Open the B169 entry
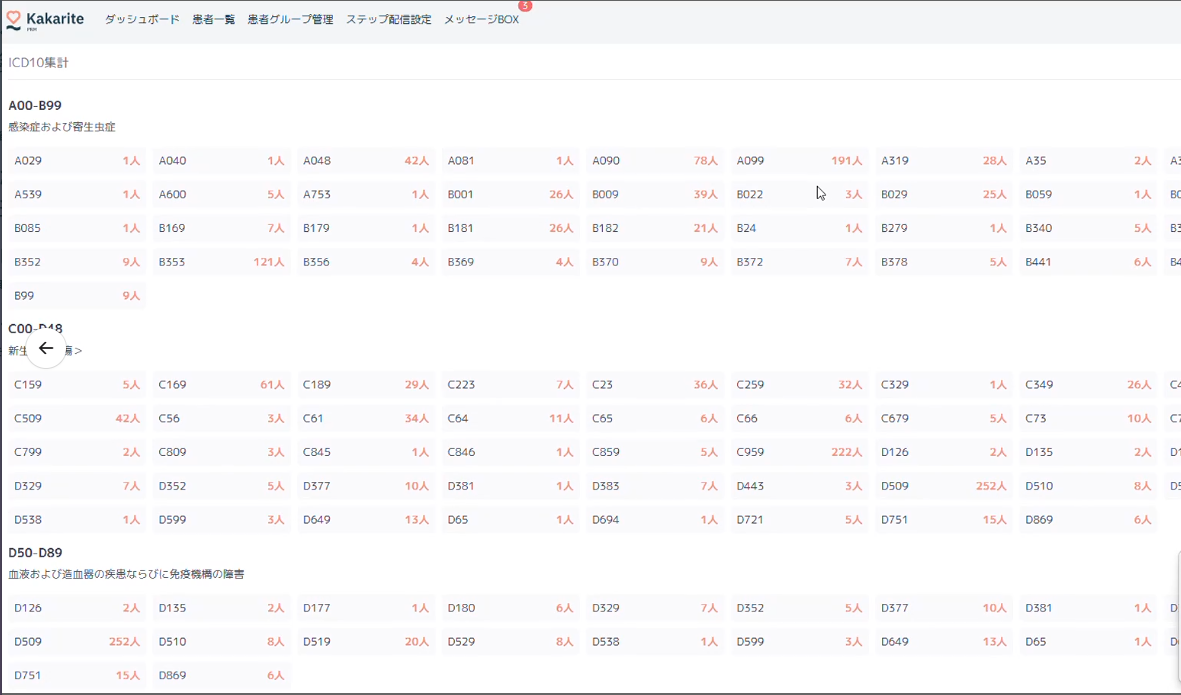 point(221,228)
